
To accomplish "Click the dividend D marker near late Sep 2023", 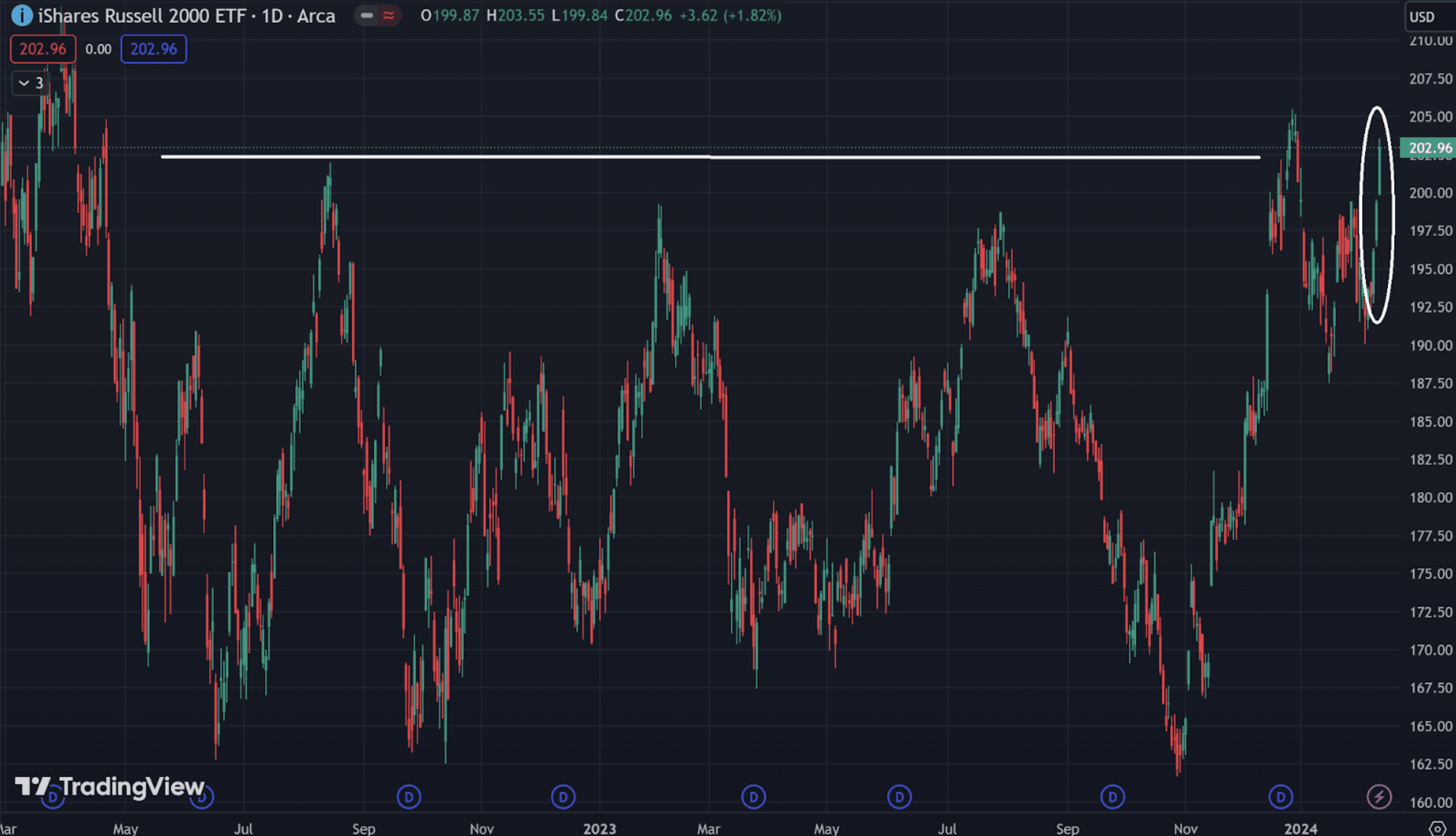I will (x=1112, y=797).
